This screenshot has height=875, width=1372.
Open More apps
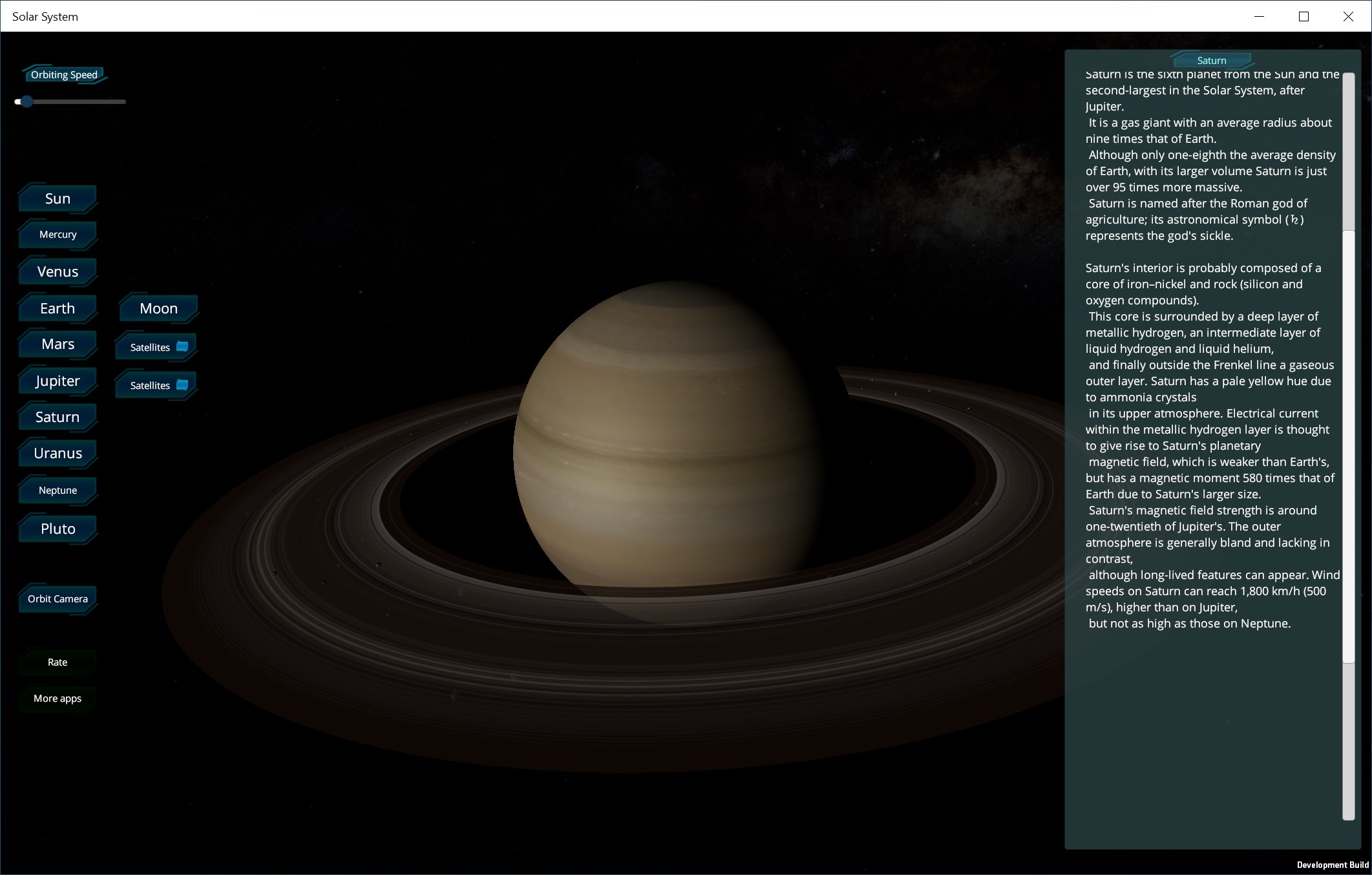tap(58, 699)
